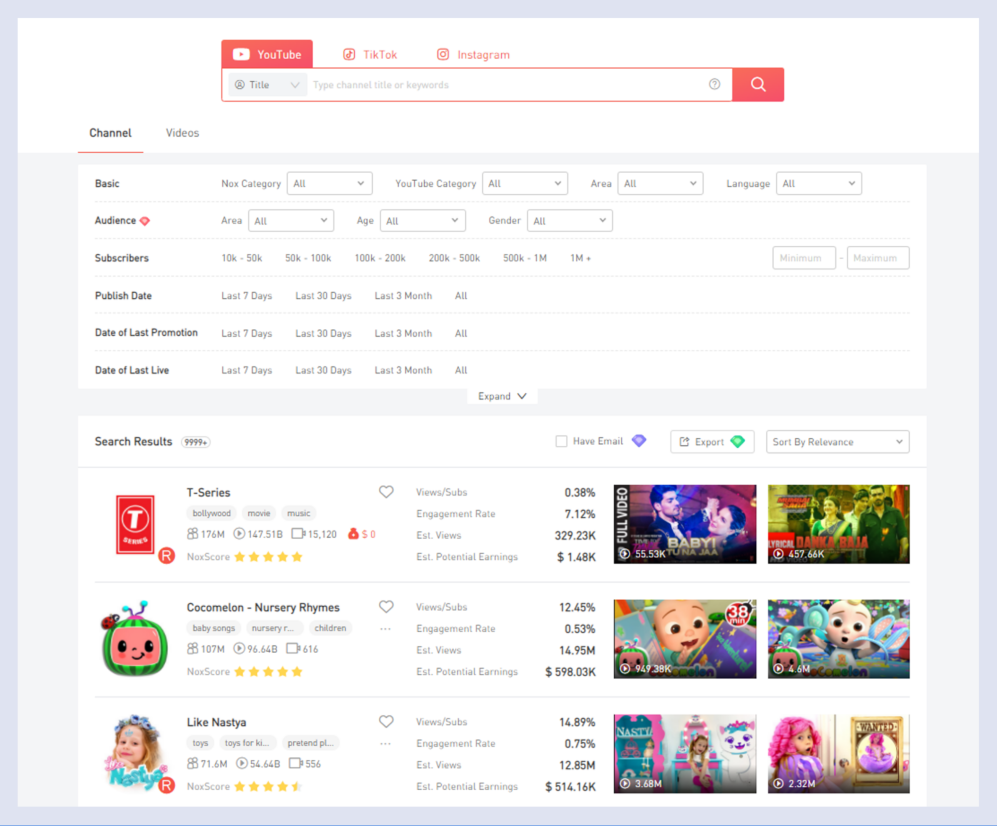Viewport: 997px width, 826px height.
Task: Set Date of Last Live to Last 3 Month
Action: coord(403,370)
